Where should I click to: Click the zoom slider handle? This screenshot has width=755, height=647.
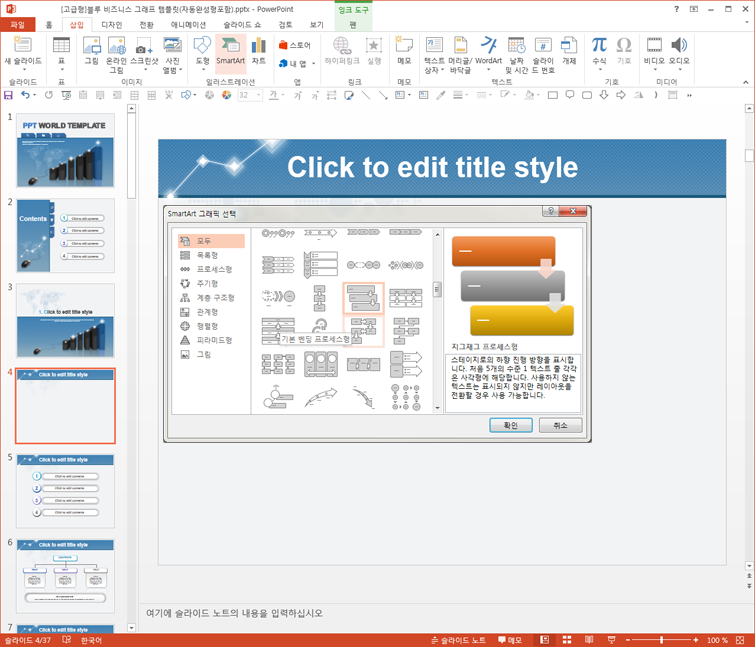(x=662, y=640)
